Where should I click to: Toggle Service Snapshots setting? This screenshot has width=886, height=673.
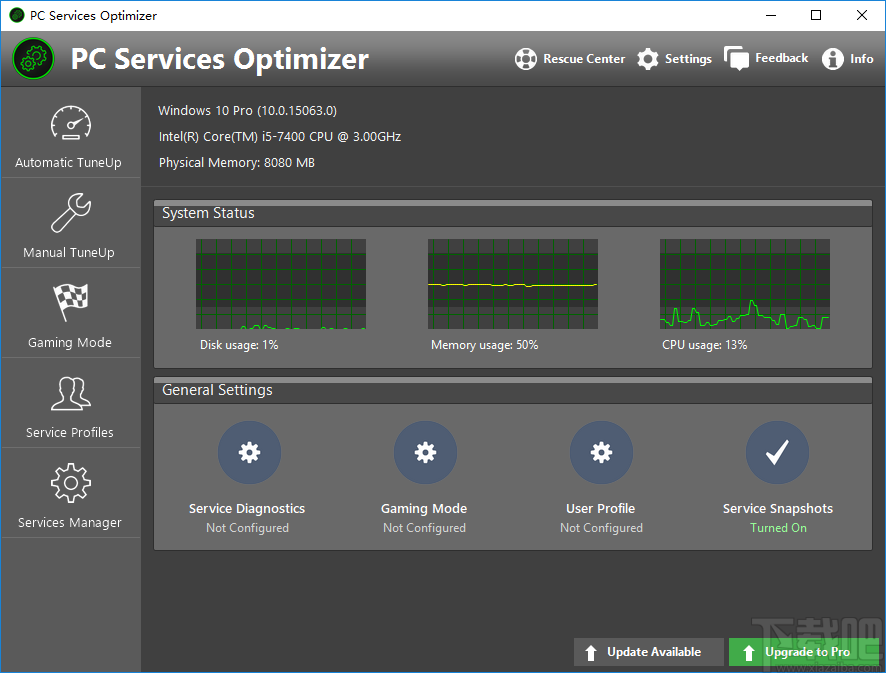click(x=777, y=452)
